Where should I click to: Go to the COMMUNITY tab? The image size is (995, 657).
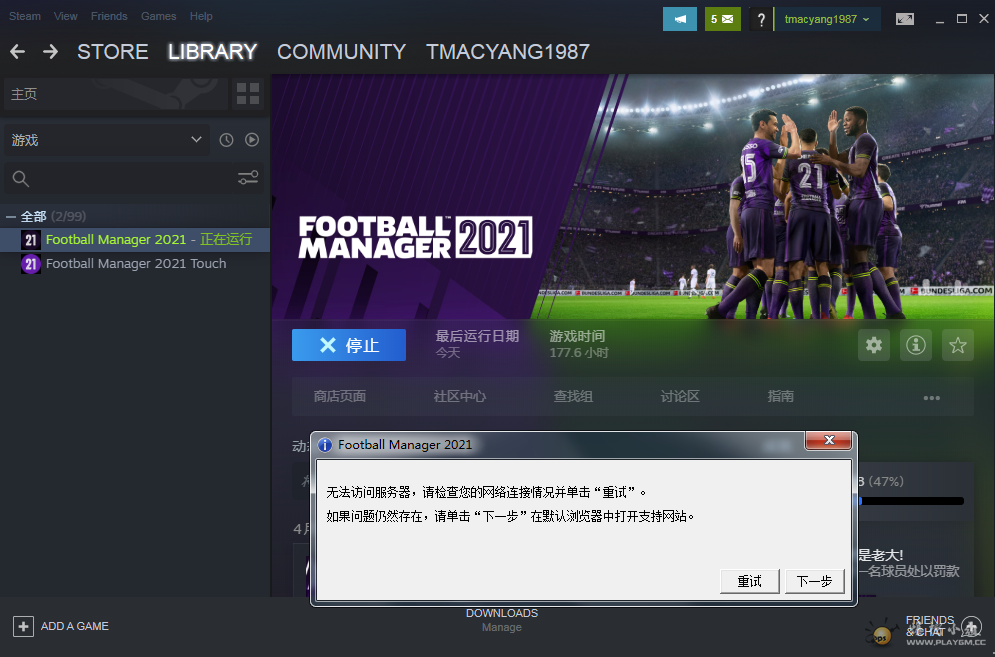(341, 51)
